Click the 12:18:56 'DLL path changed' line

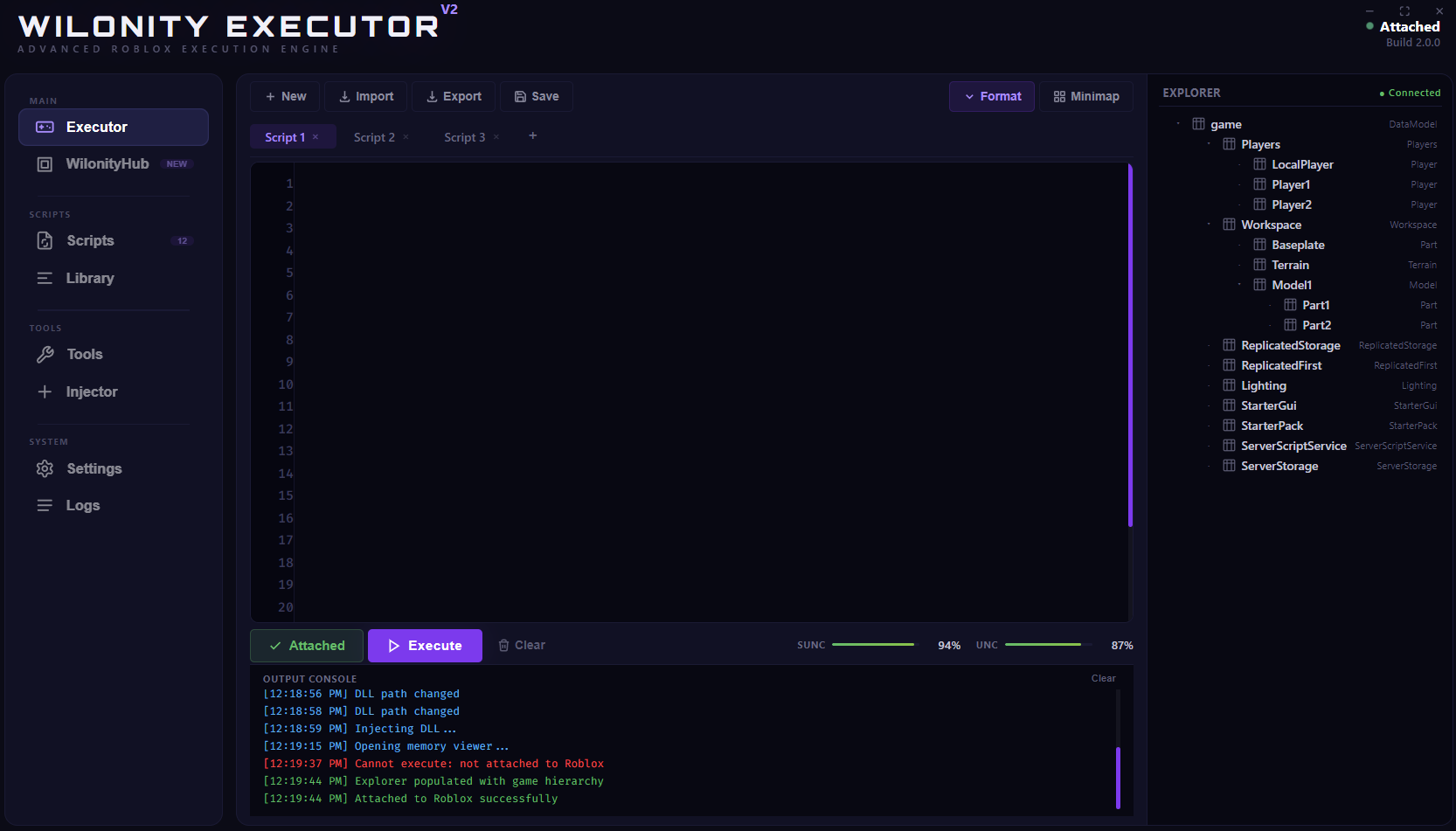[362, 694]
